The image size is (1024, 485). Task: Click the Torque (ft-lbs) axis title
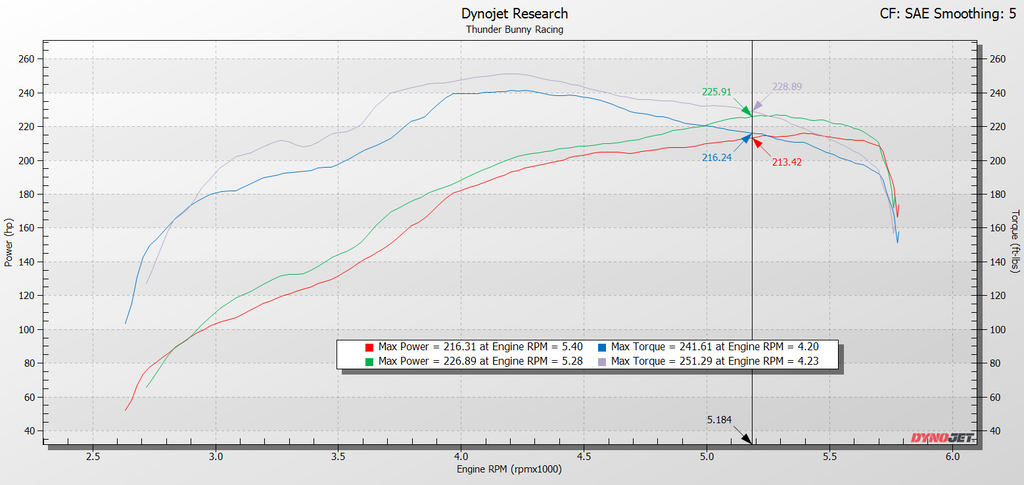tap(1016, 242)
